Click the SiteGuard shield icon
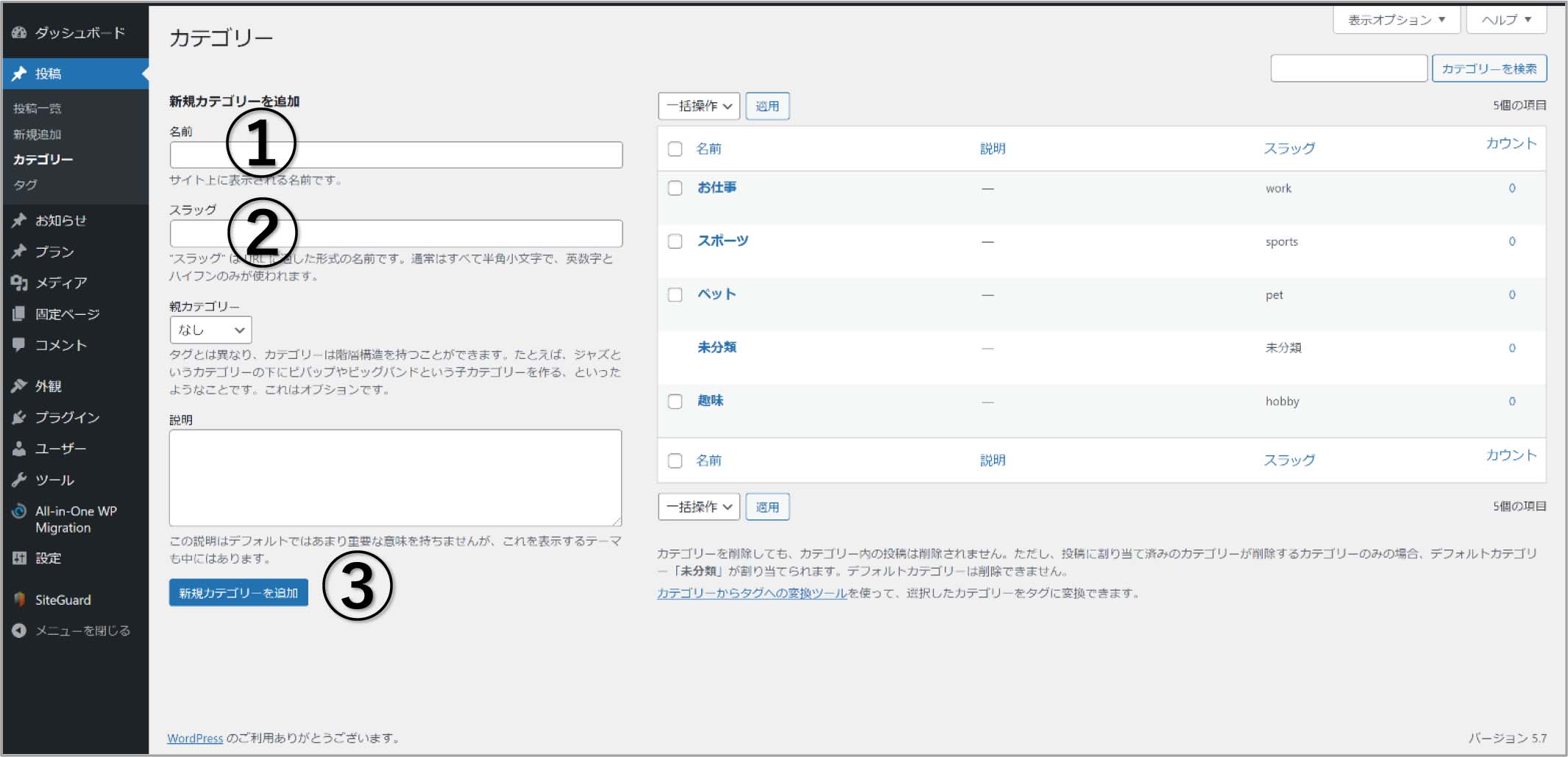This screenshot has width=1568, height=757. 19,600
